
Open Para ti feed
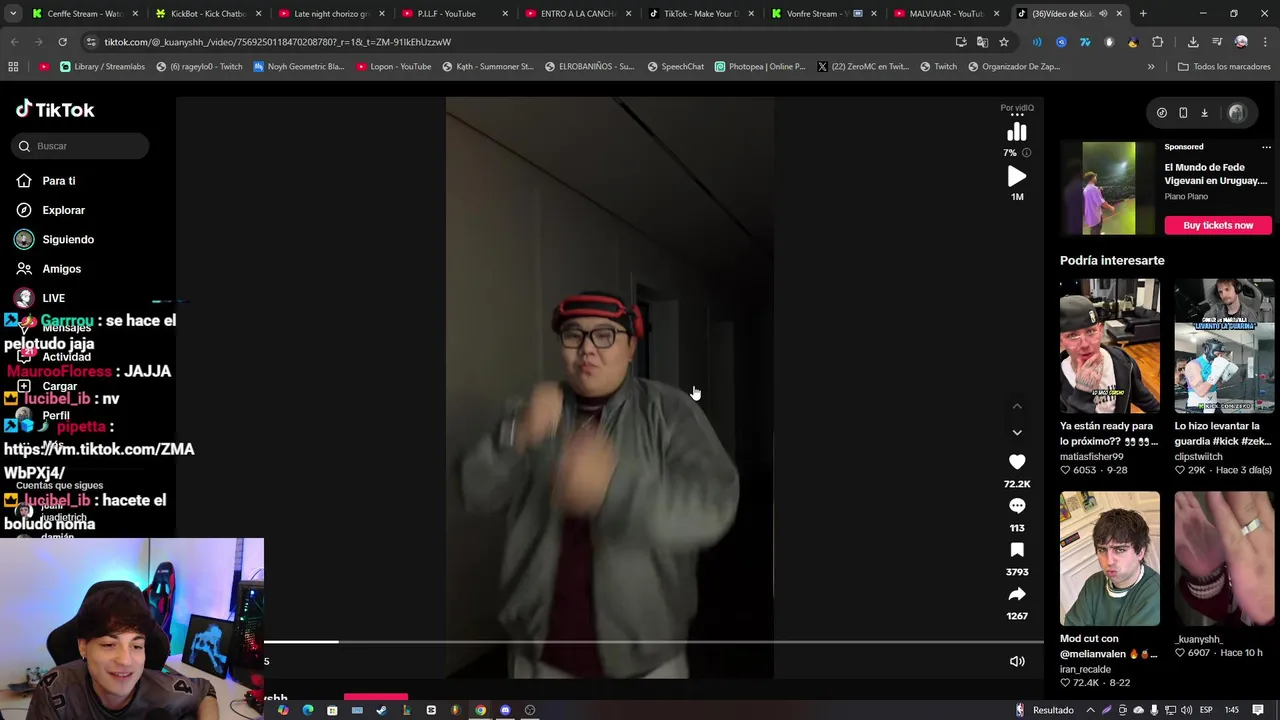59,181
